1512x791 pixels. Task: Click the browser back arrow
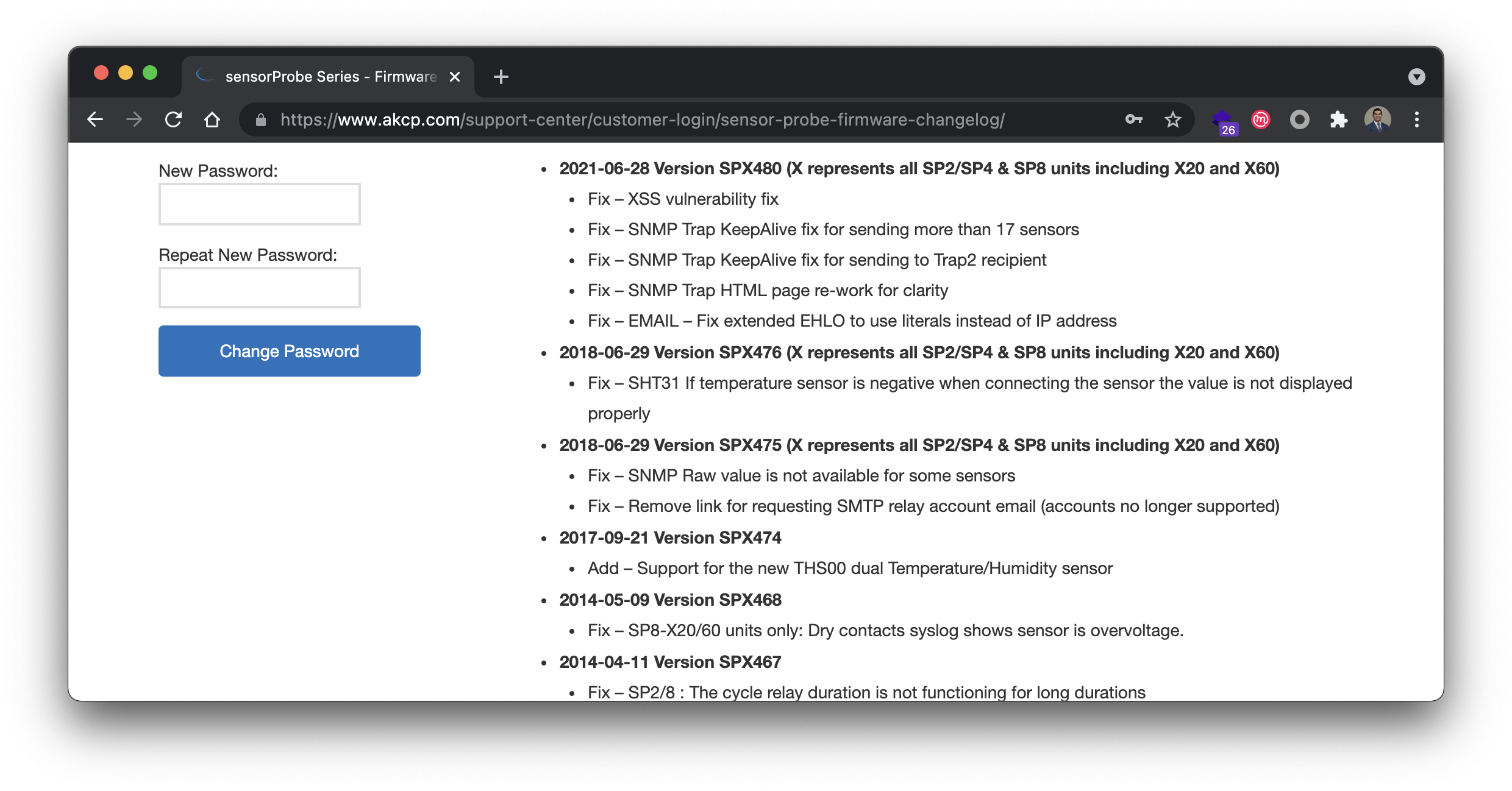click(x=95, y=119)
